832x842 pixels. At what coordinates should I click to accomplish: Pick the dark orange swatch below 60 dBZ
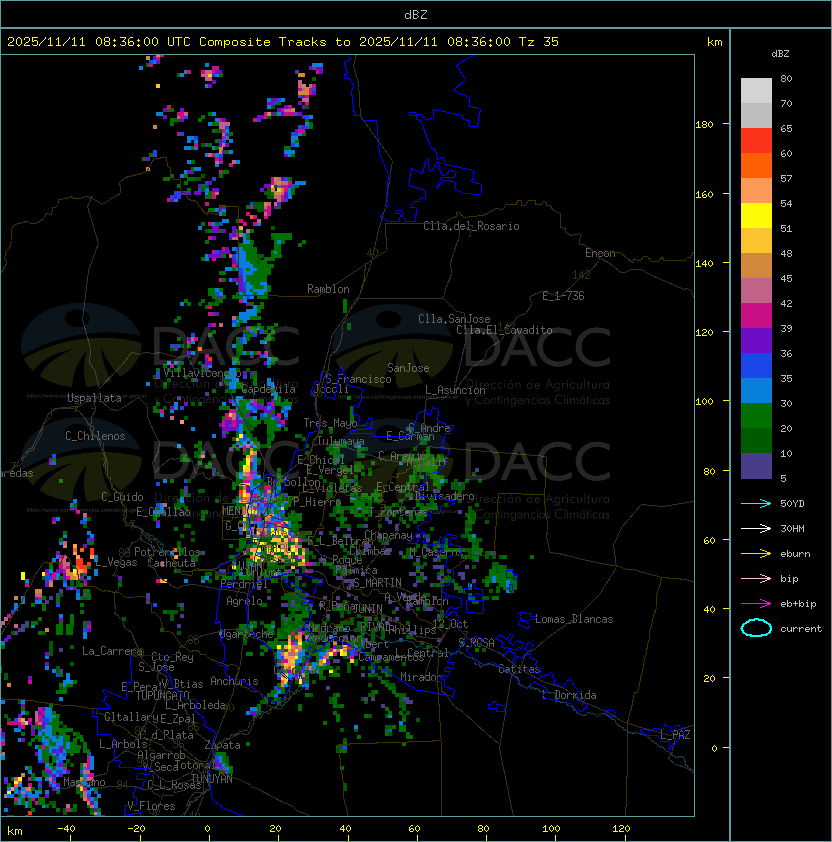756,165
